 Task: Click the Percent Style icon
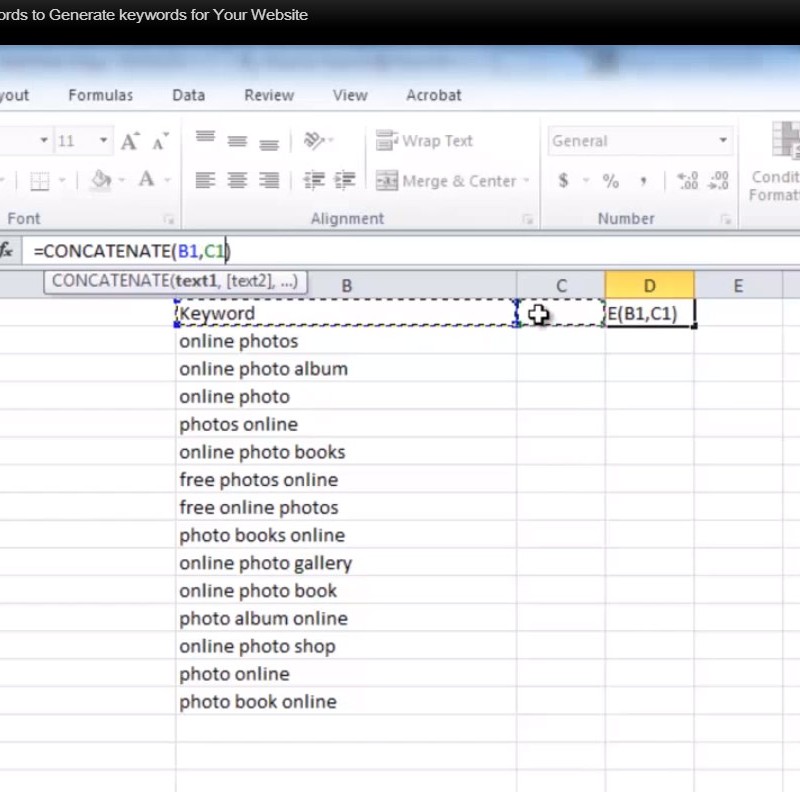coord(610,181)
